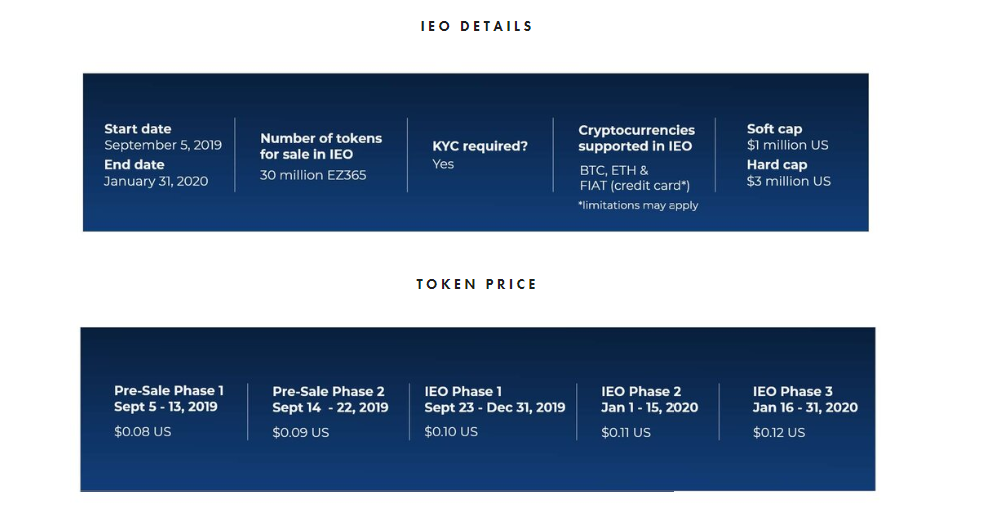The image size is (983, 509).
Task: Click the Hard cap $3 million value
Action: pyautogui.click(x=789, y=182)
